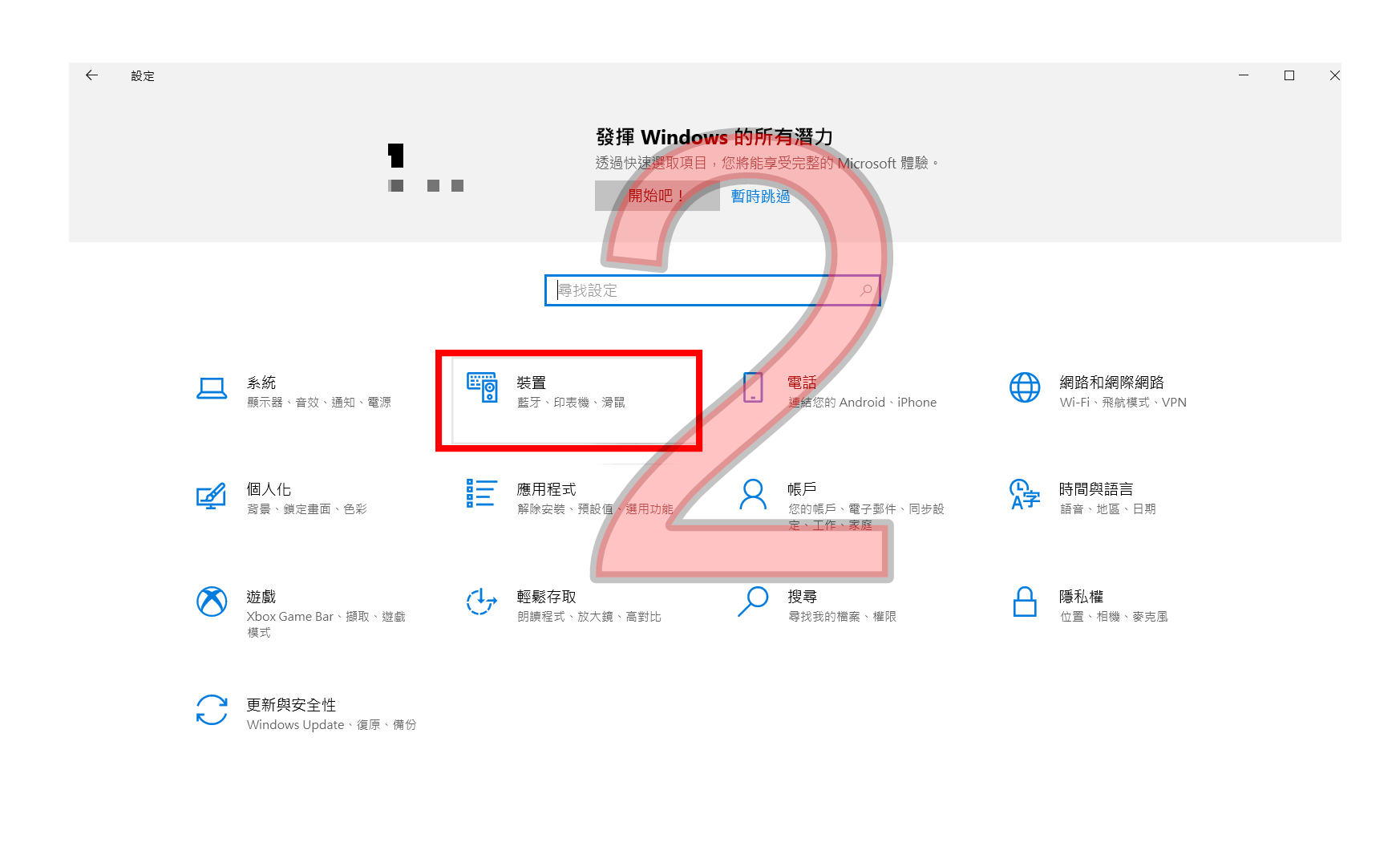The width and height of the screenshot is (1400, 863).
Task: Click the back arrow in Settings
Action: (x=91, y=75)
